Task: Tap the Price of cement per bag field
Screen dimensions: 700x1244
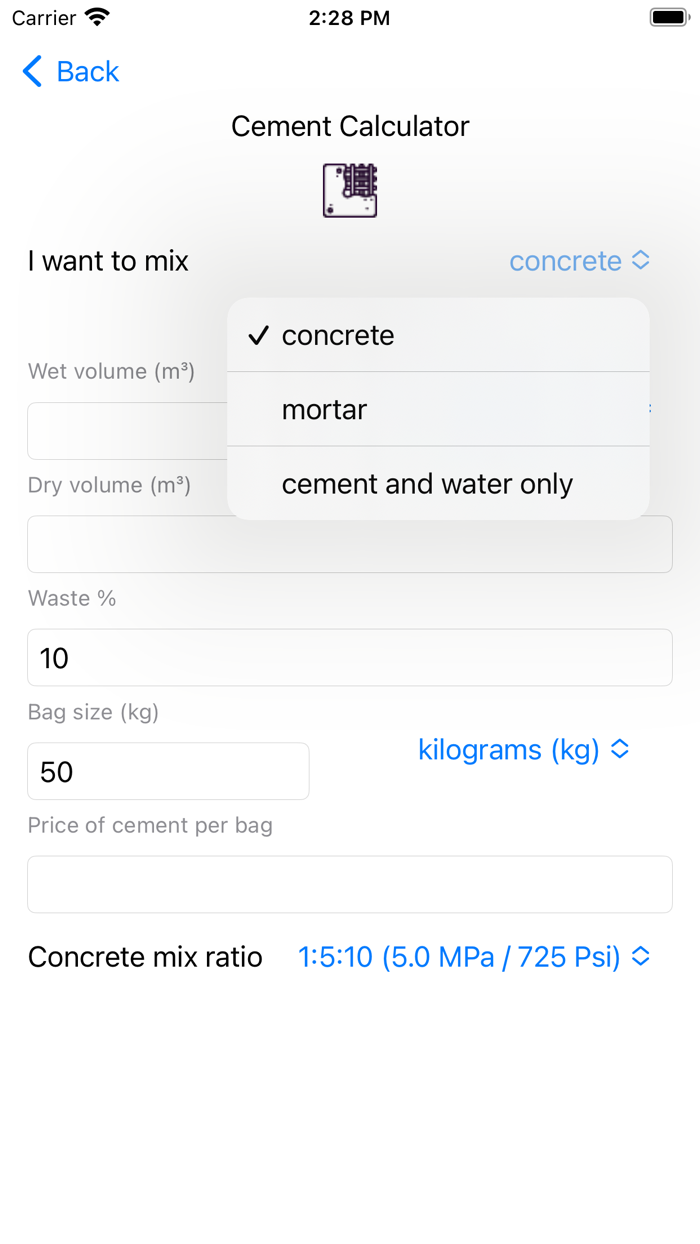Action: tap(350, 884)
